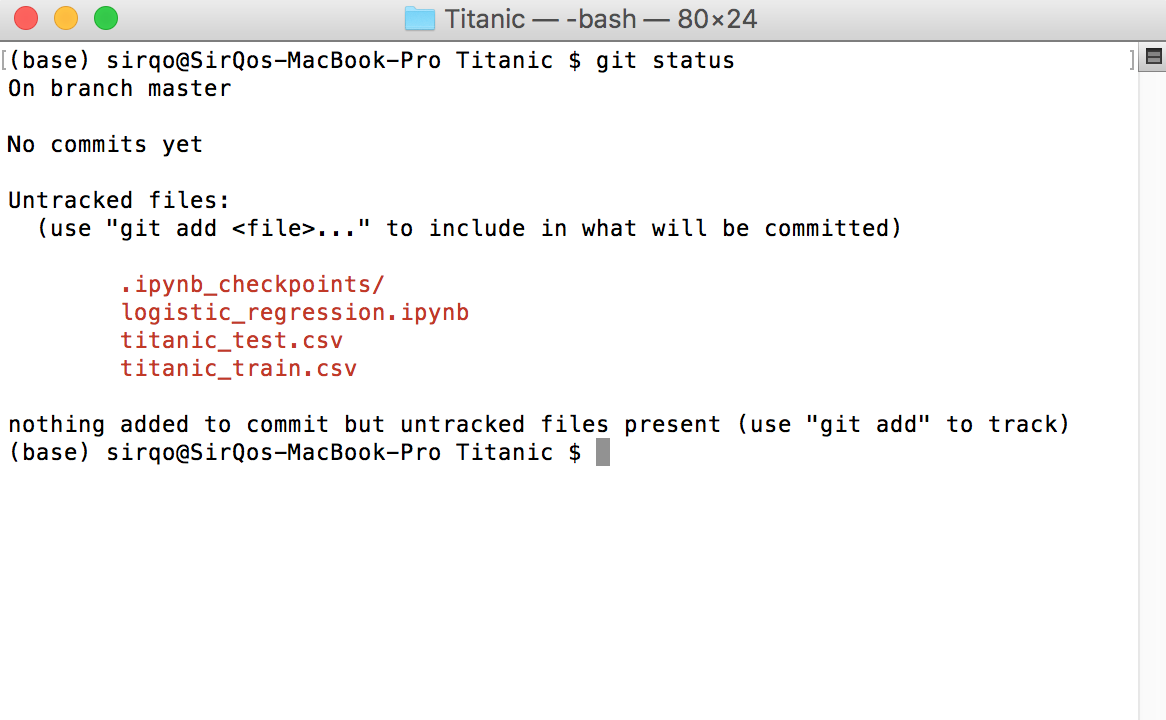Click the Titanic folder icon in title bar
Image resolution: width=1166 pixels, height=720 pixels.
pos(420,19)
